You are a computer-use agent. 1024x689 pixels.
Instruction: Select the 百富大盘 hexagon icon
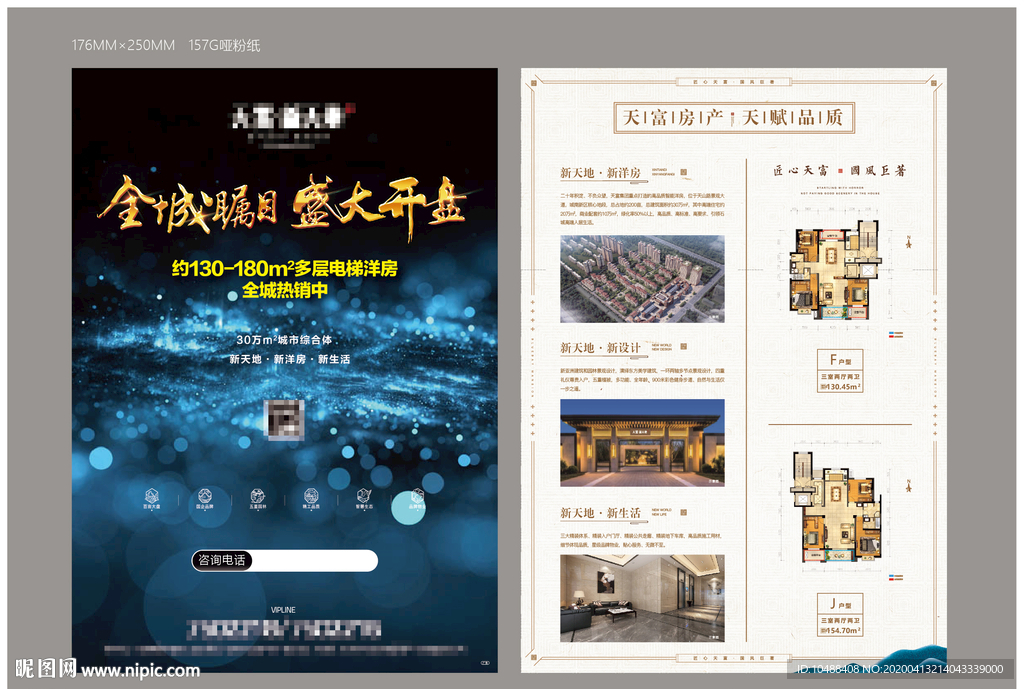[x=150, y=495]
